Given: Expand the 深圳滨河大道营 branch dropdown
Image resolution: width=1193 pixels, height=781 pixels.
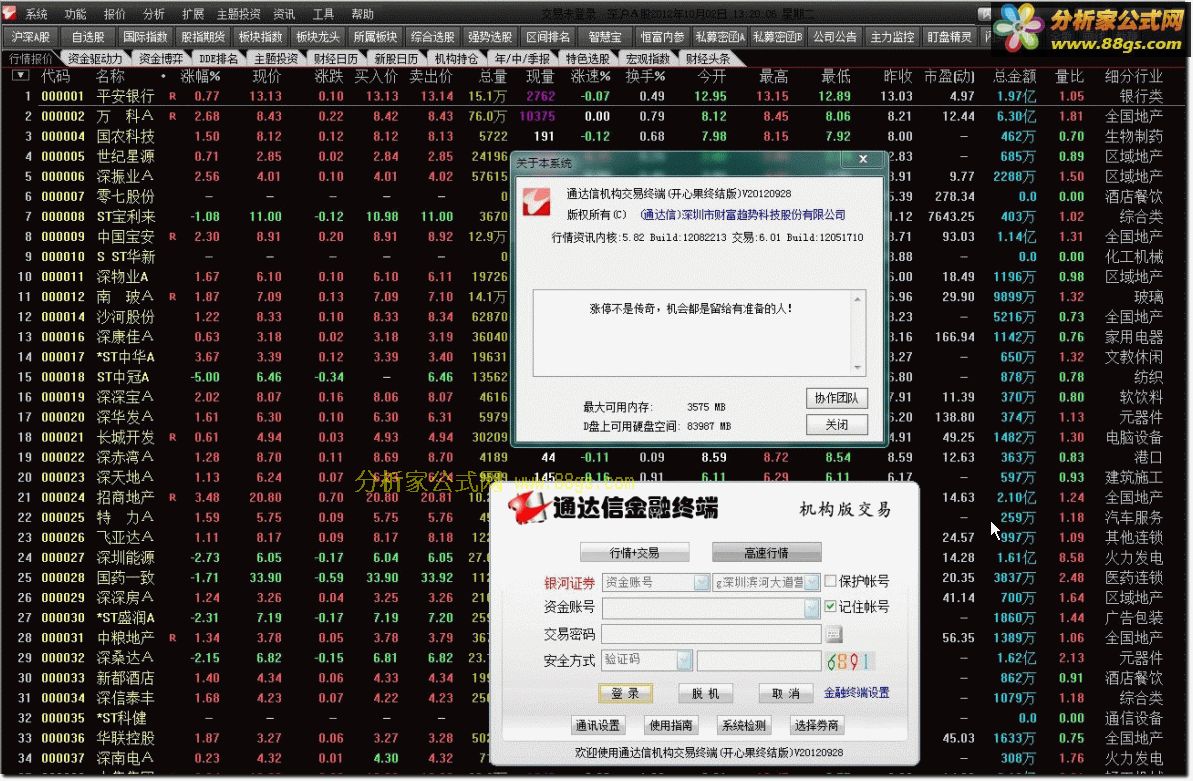Looking at the screenshot, I should (812, 582).
